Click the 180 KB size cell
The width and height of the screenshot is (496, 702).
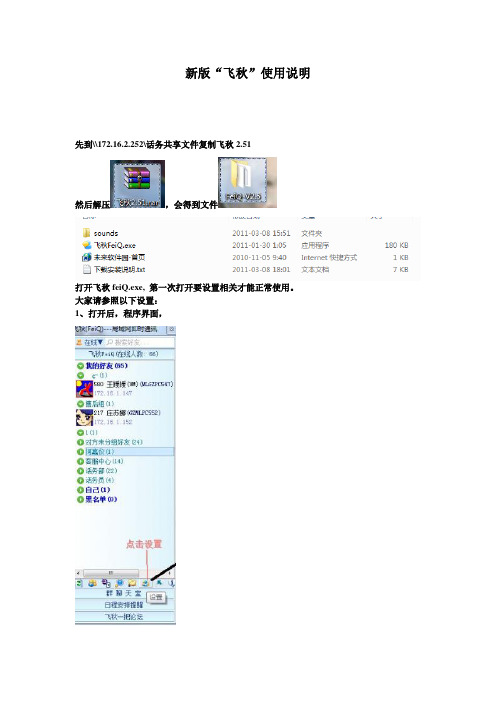(396, 245)
